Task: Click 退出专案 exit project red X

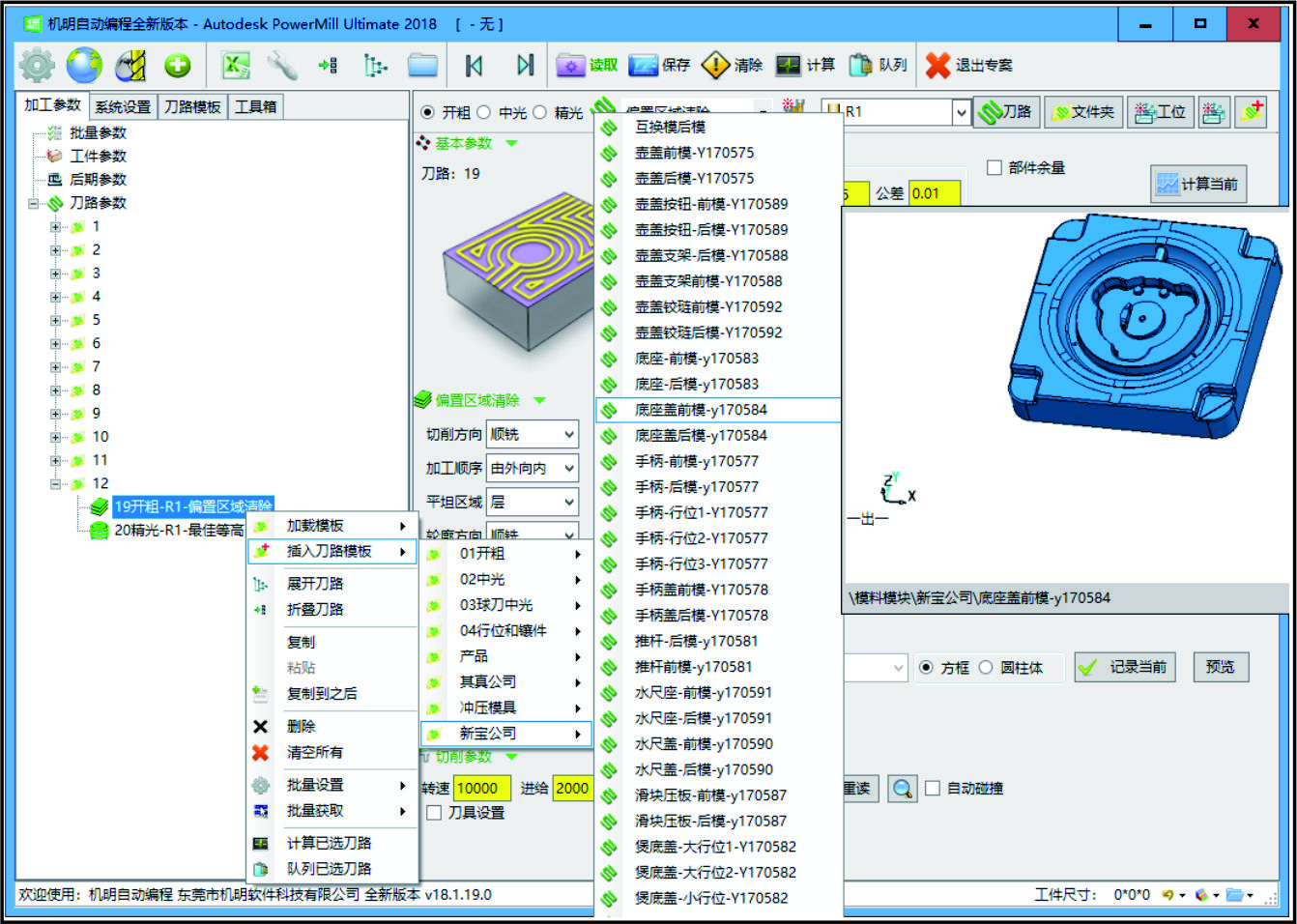Action: 968,65
